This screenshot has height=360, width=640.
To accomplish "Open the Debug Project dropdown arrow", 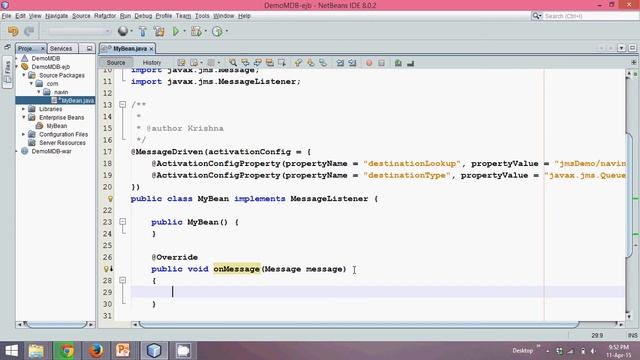I will tap(205, 31).
